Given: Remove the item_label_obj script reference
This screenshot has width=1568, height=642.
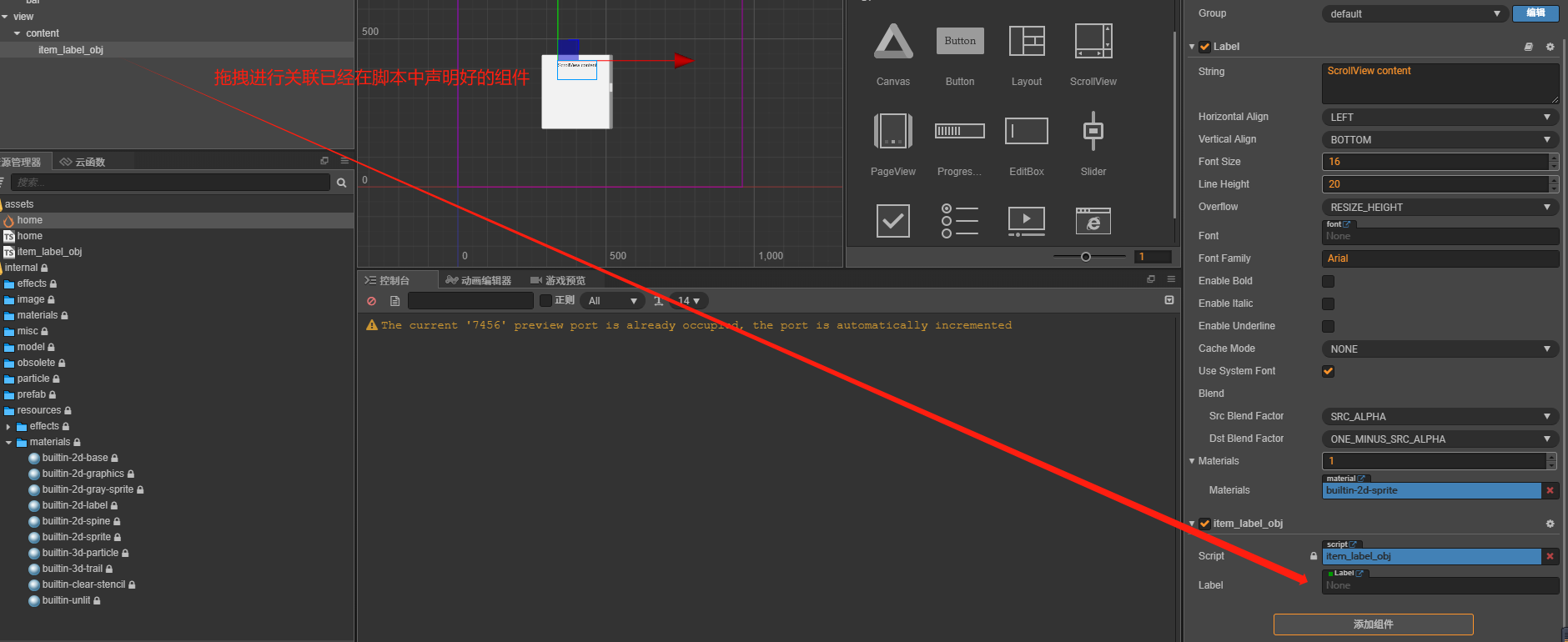Looking at the screenshot, I should (x=1550, y=556).
